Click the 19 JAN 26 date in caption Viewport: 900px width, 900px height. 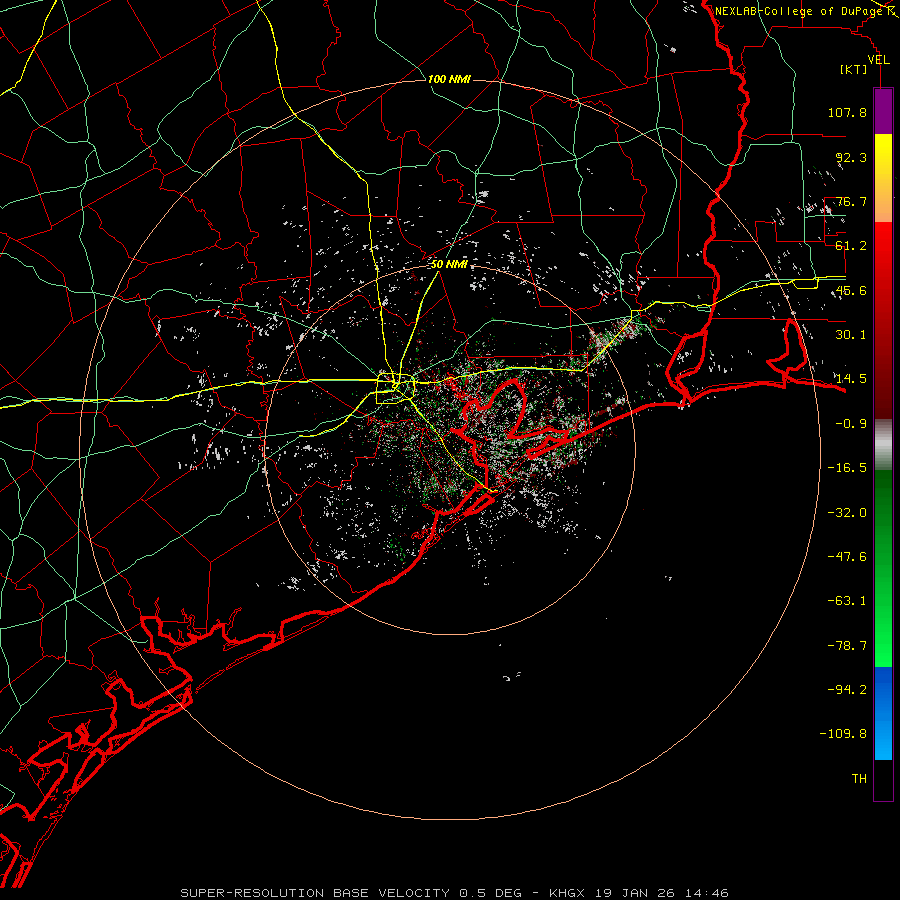(x=634, y=893)
